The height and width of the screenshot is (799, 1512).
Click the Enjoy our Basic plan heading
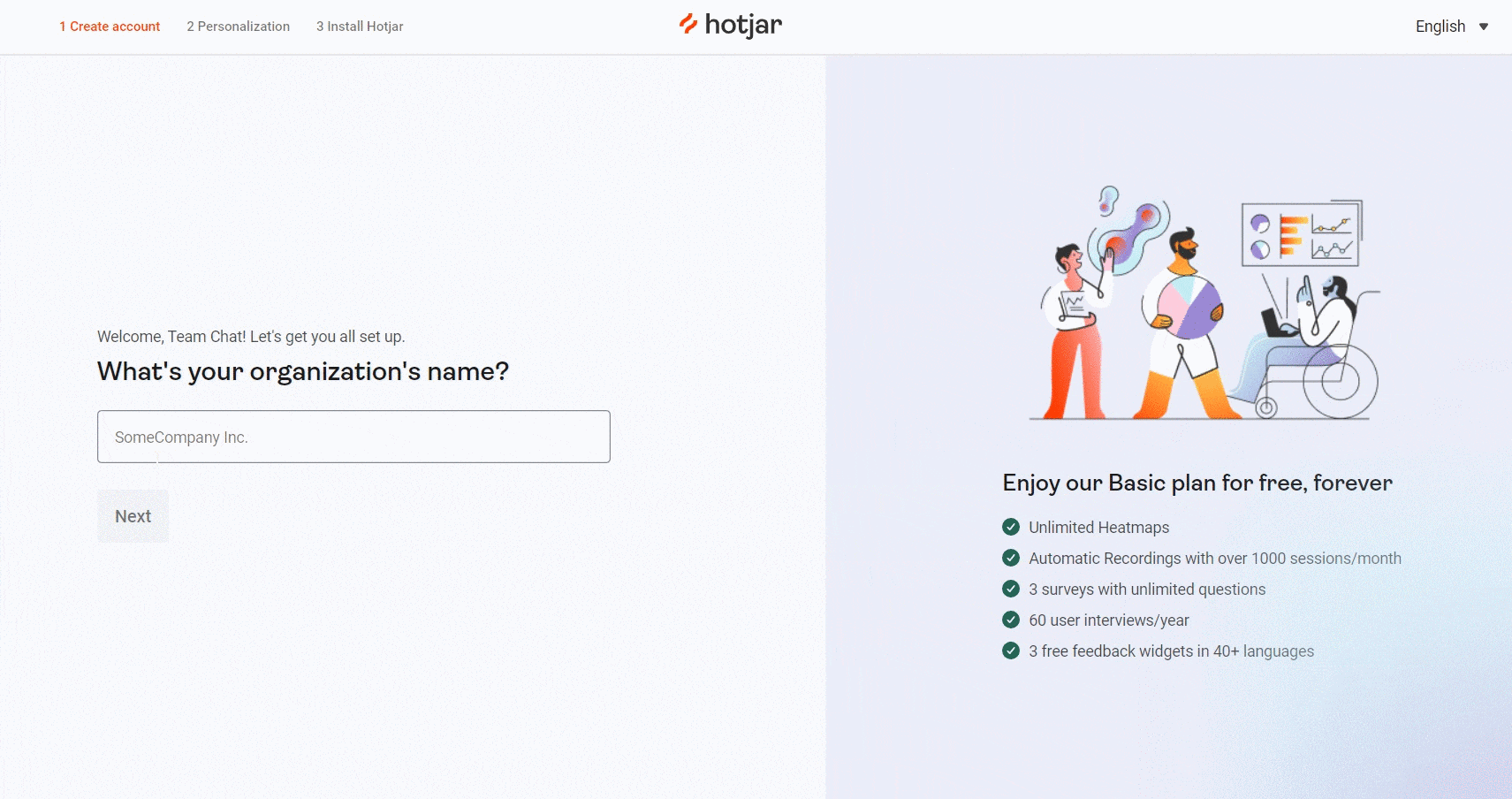click(x=1197, y=483)
